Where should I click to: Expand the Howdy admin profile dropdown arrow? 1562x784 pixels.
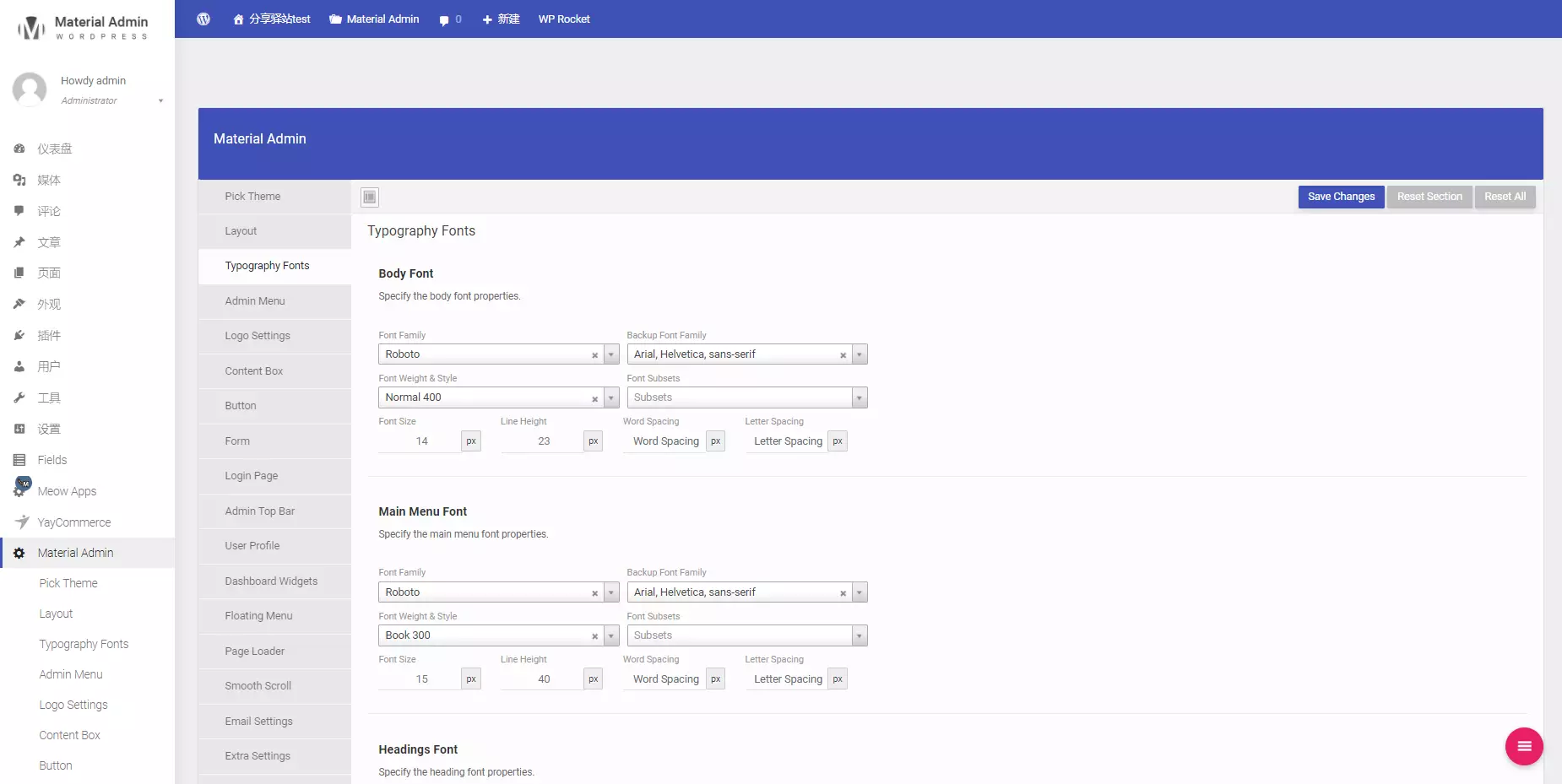(160, 101)
